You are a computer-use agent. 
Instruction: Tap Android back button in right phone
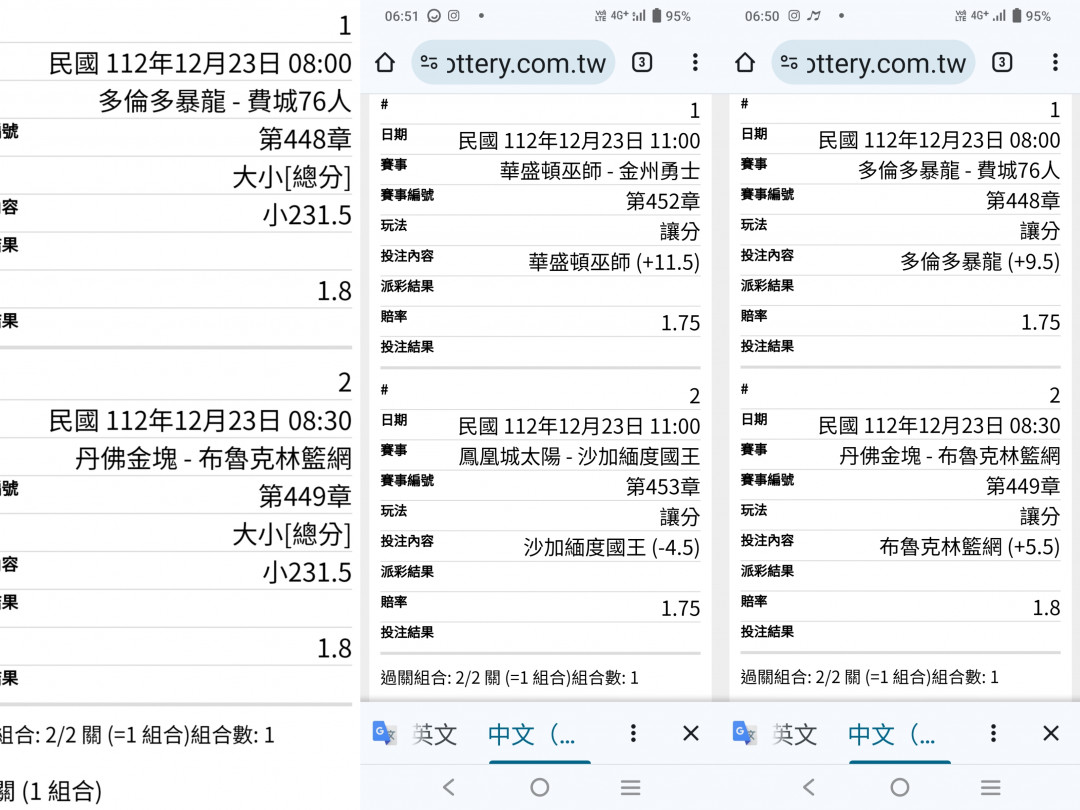point(809,787)
